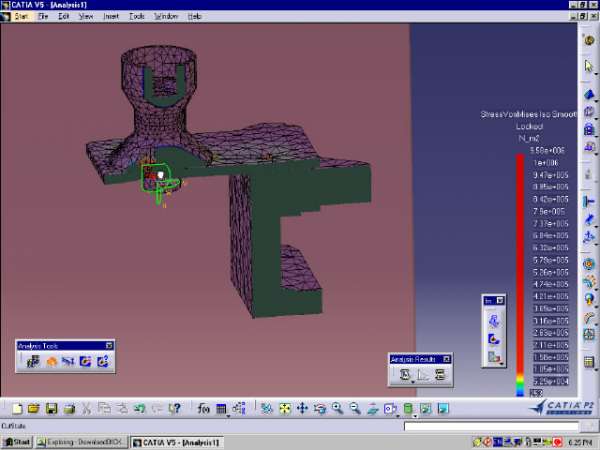Click the top workbench icon in right toolbar

(x=589, y=40)
